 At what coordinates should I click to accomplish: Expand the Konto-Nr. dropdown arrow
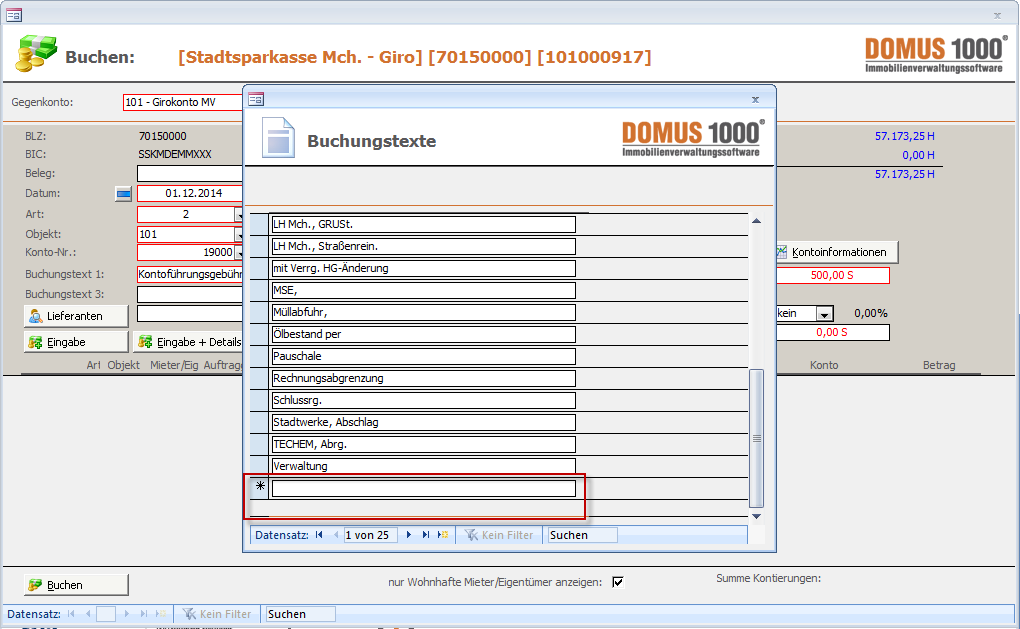pos(239,252)
